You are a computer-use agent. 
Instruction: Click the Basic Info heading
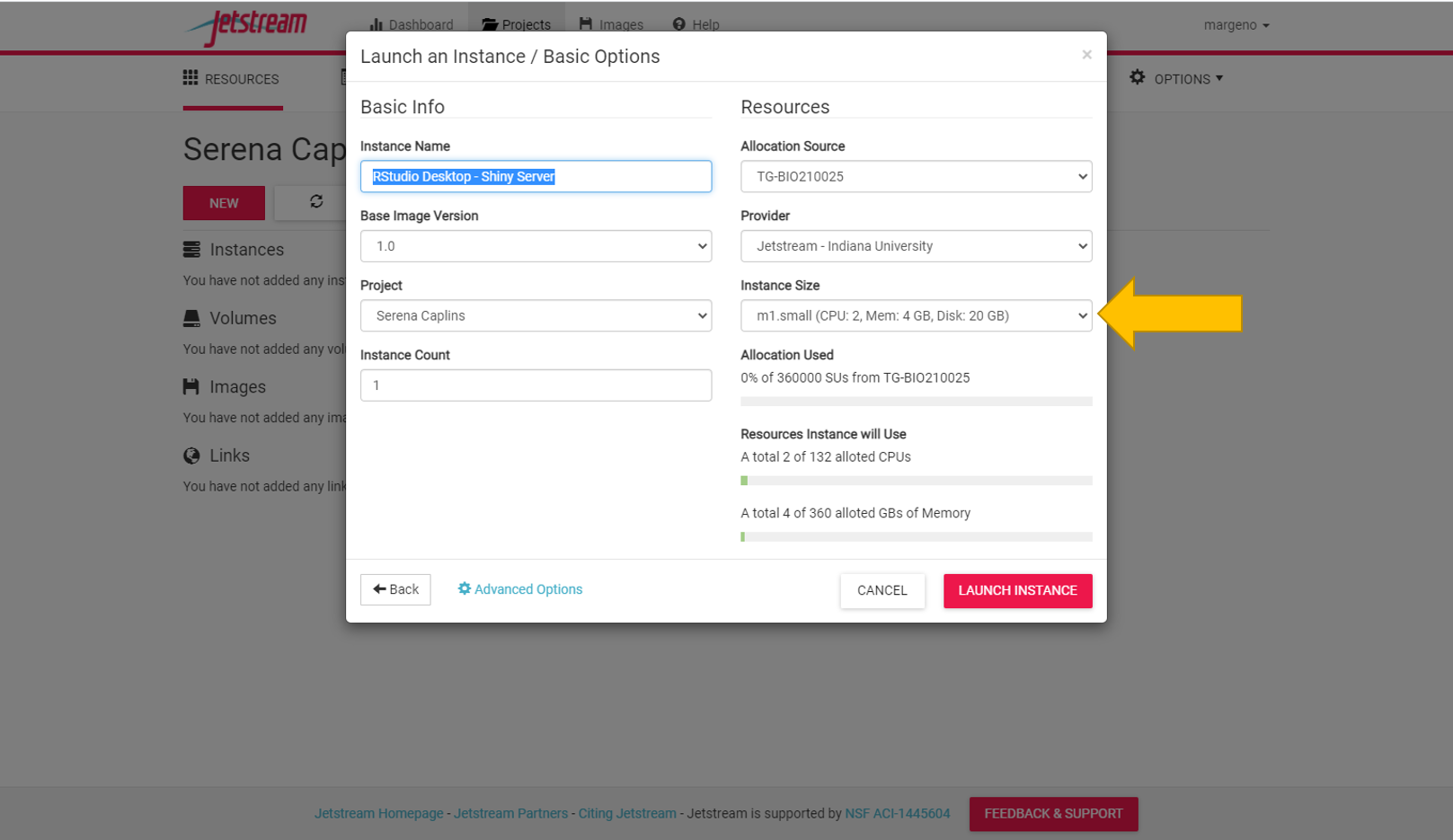403,107
